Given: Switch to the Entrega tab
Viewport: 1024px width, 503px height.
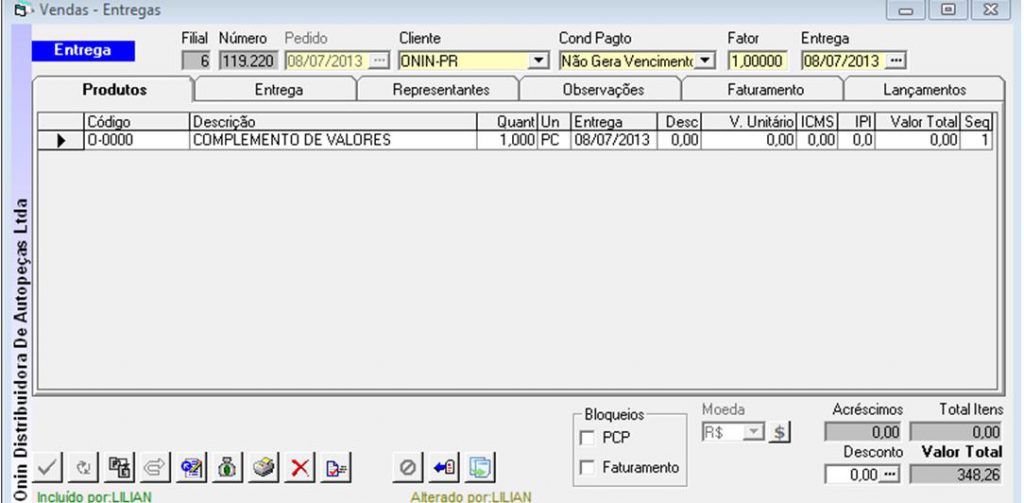Looking at the screenshot, I should click(278, 90).
